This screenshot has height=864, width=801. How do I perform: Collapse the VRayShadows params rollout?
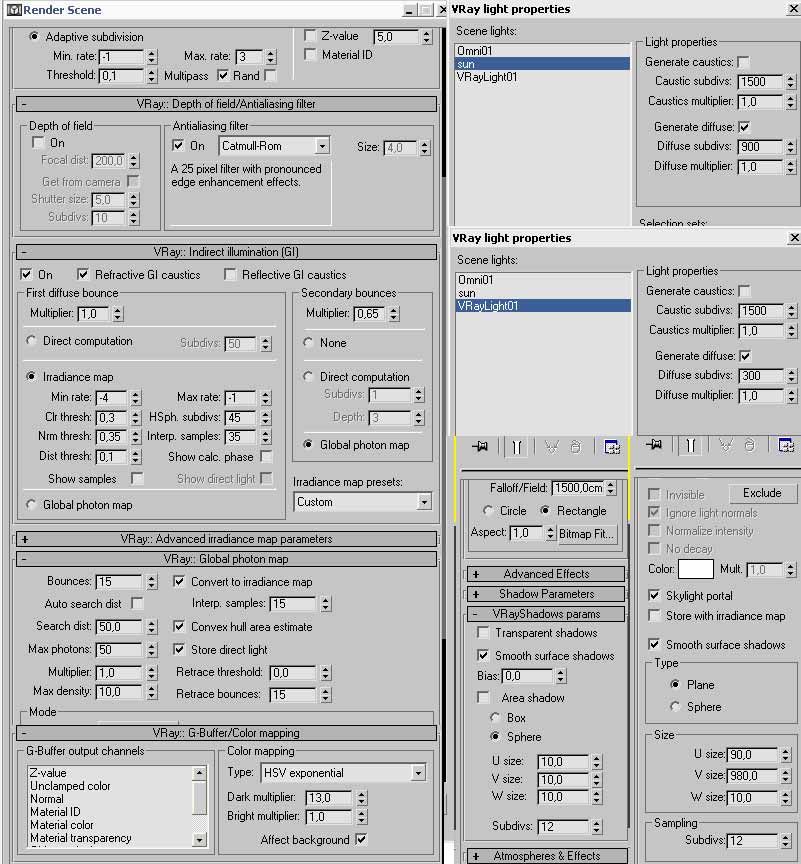pos(546,614)
